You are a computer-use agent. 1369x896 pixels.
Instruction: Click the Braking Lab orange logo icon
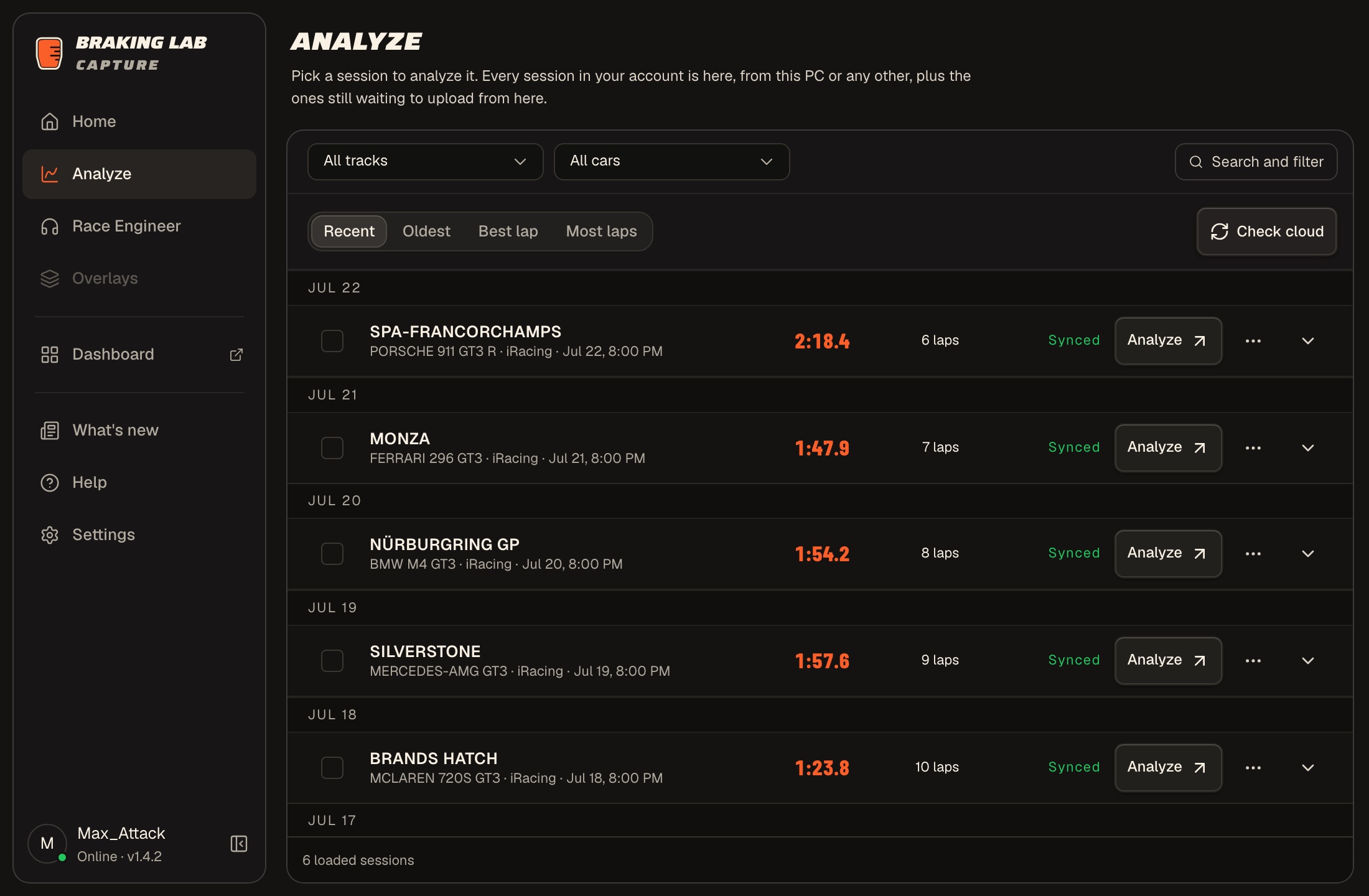tap(49, 54)
